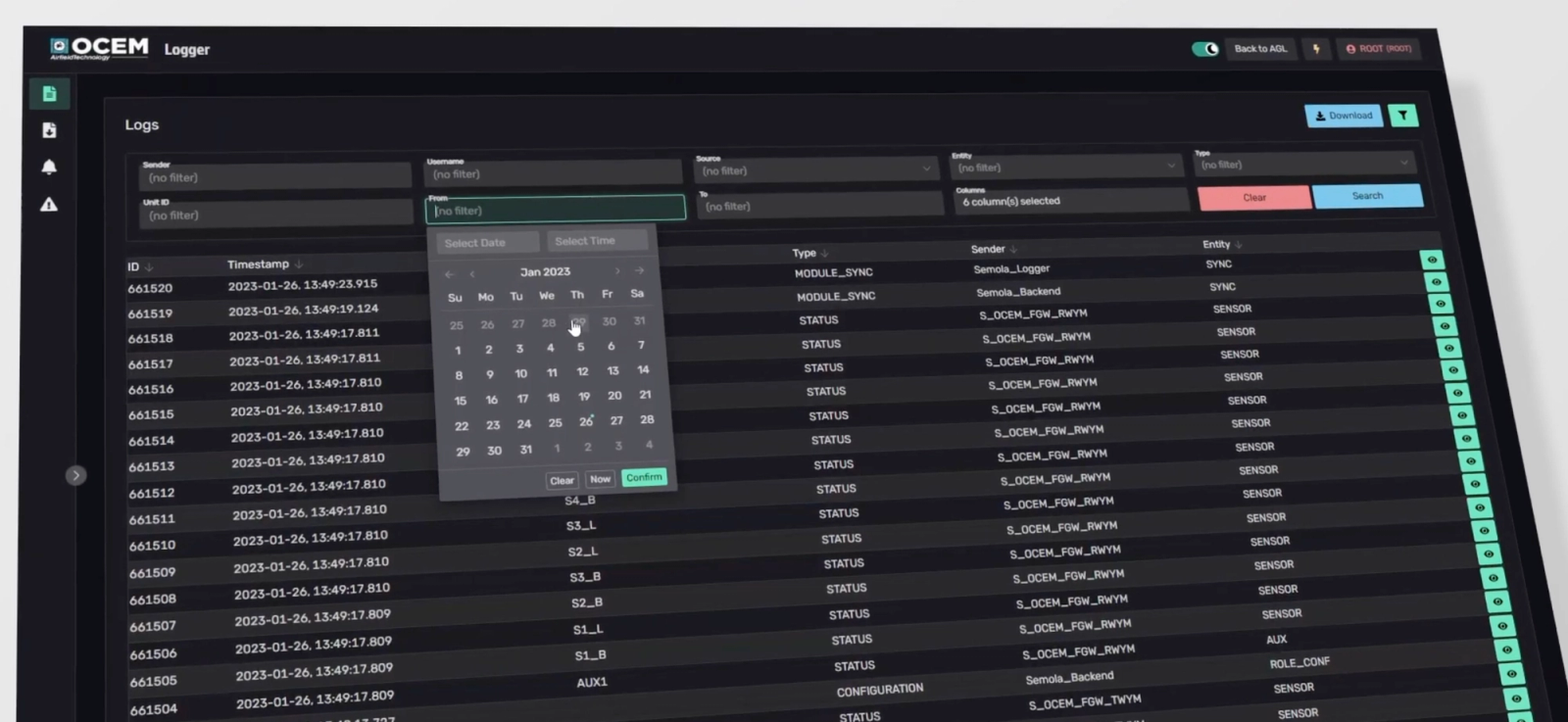1568x722 pixels.
Task: Switch to Select Time tab
Action: pyautogui.click(x=597, y=241)
